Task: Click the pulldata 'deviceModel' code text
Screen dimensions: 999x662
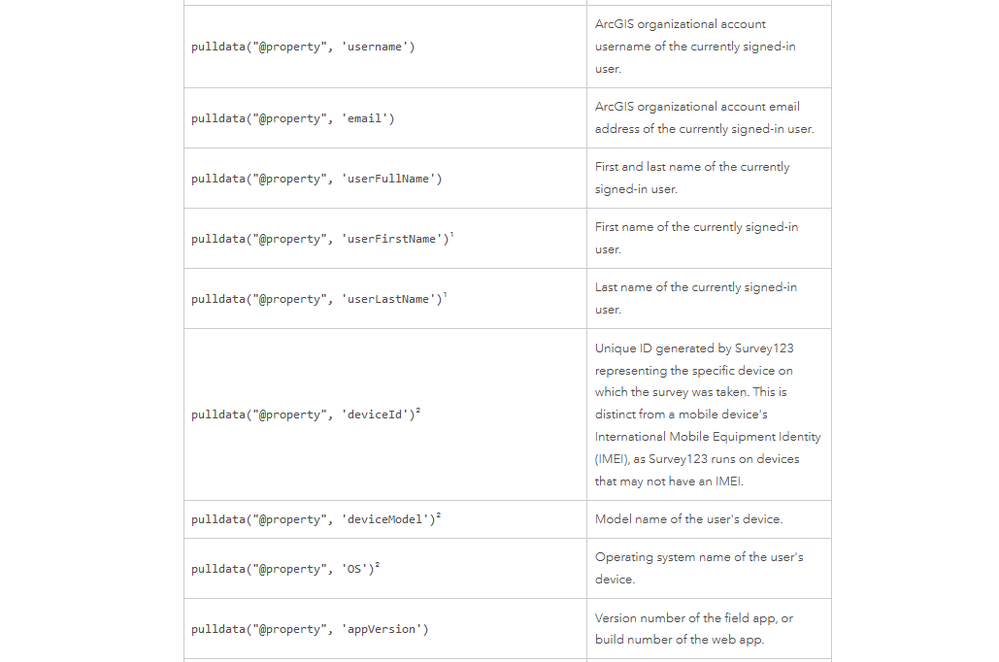Action: [312, 520]
